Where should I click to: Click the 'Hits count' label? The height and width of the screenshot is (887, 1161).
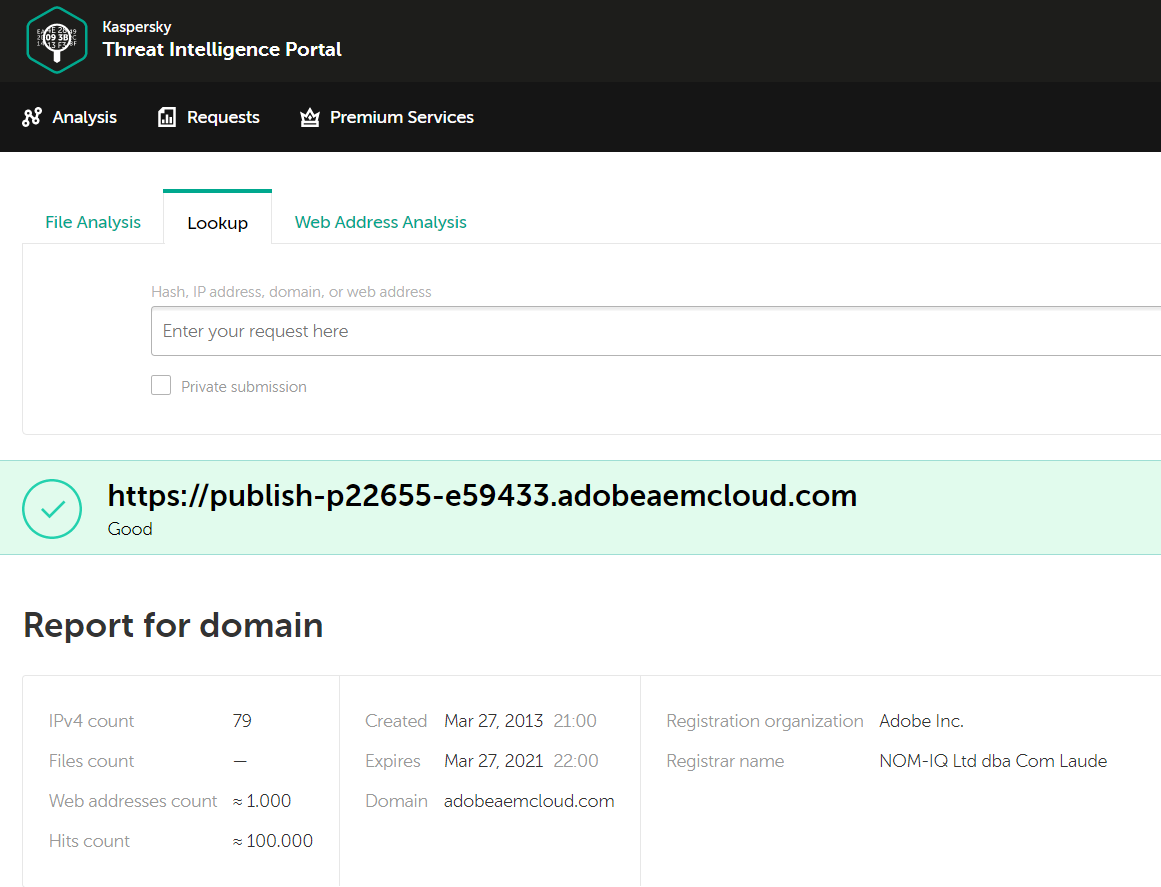coord(90,841)
